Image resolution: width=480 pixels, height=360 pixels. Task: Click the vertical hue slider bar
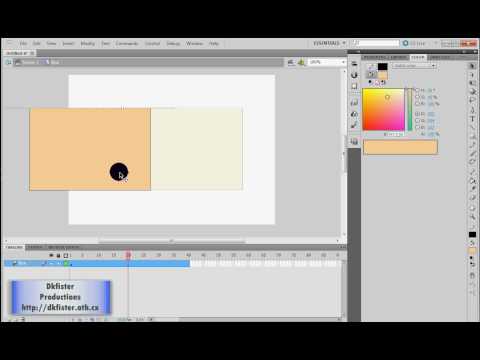pyautogui.click(x=410, y=109)
